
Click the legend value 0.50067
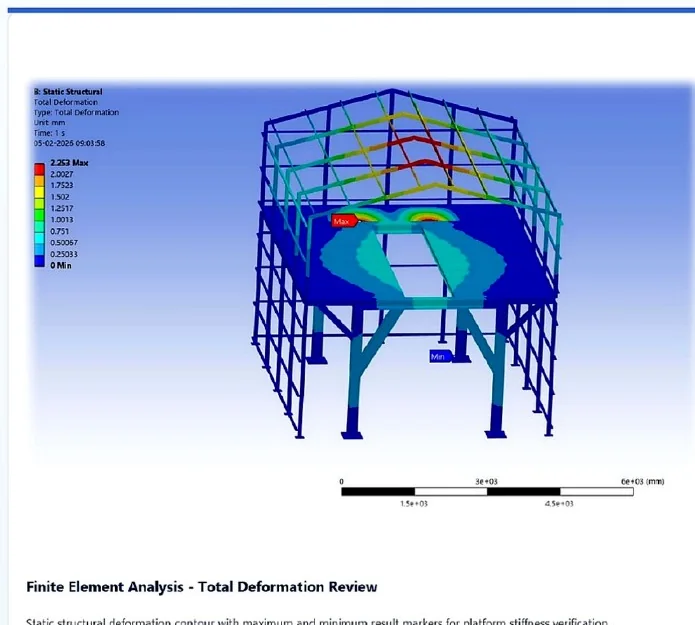click(64, 243)
